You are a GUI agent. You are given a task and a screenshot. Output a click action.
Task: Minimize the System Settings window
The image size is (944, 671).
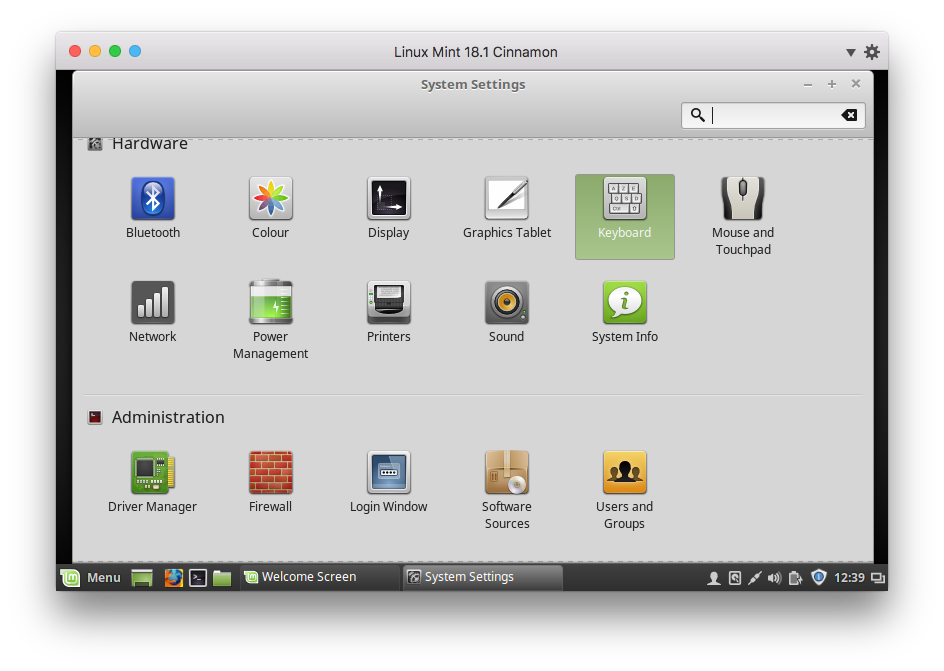coord(808,84)
